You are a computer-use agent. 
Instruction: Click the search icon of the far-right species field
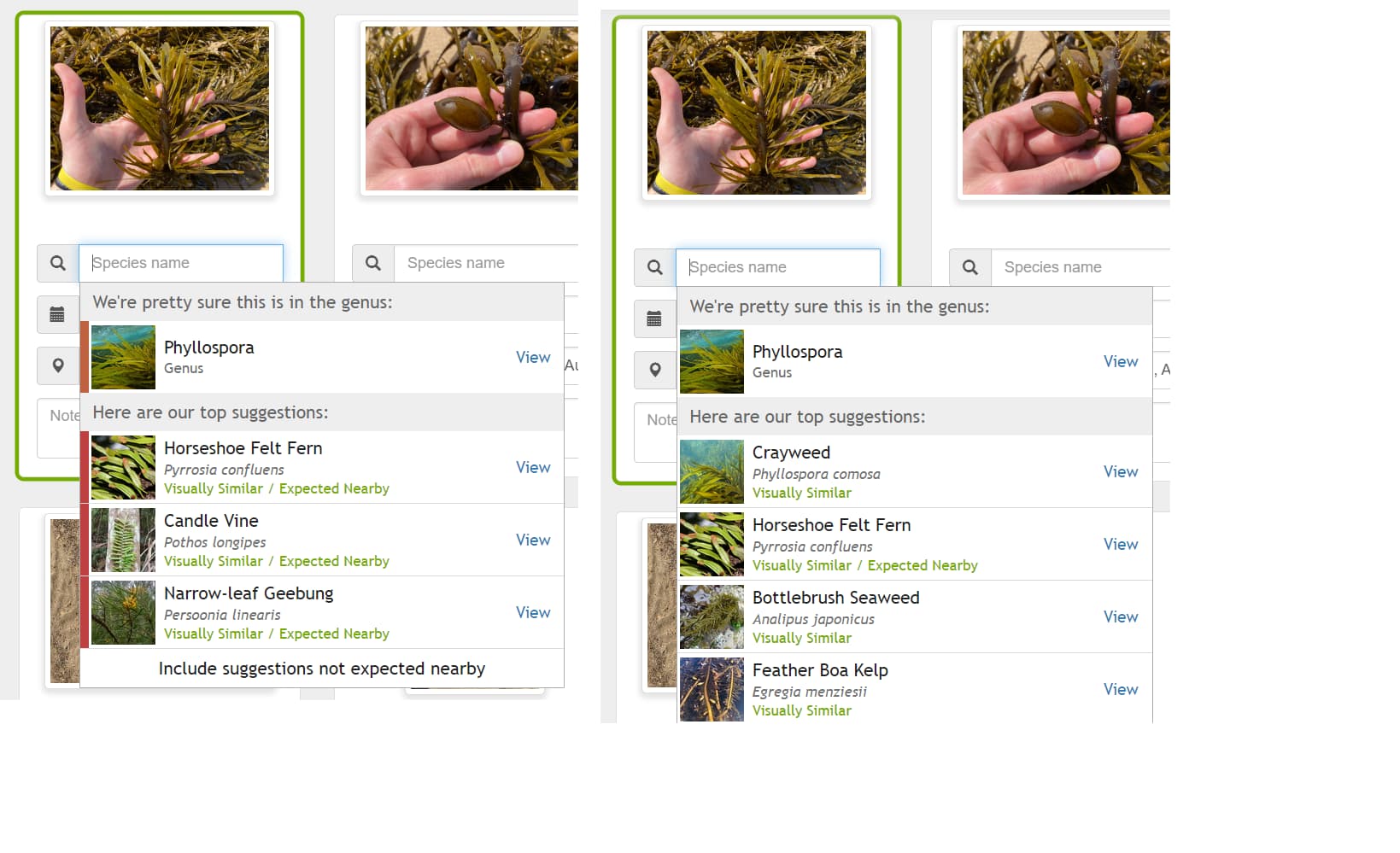[969, 267]
